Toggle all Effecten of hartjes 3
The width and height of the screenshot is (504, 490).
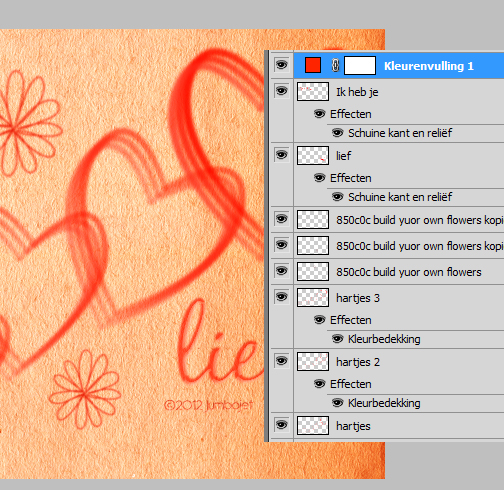click(x=319, y=320)
